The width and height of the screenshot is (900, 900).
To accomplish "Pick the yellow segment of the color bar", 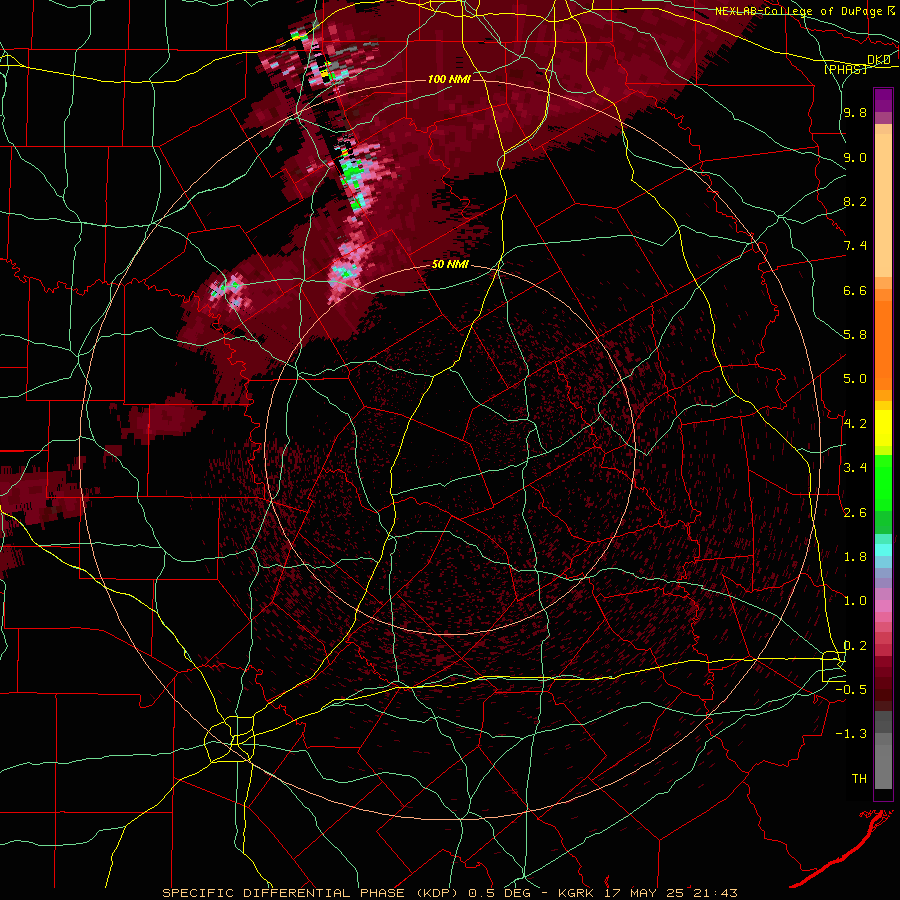I will tap(883, 428).
